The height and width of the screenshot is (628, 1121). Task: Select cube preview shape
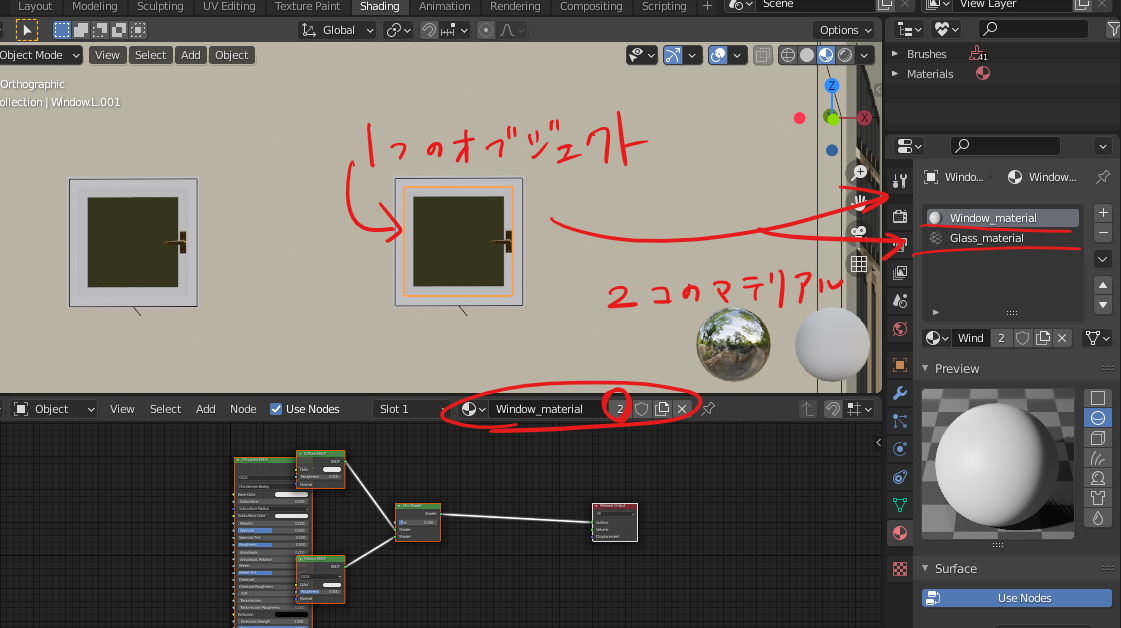1098,438
